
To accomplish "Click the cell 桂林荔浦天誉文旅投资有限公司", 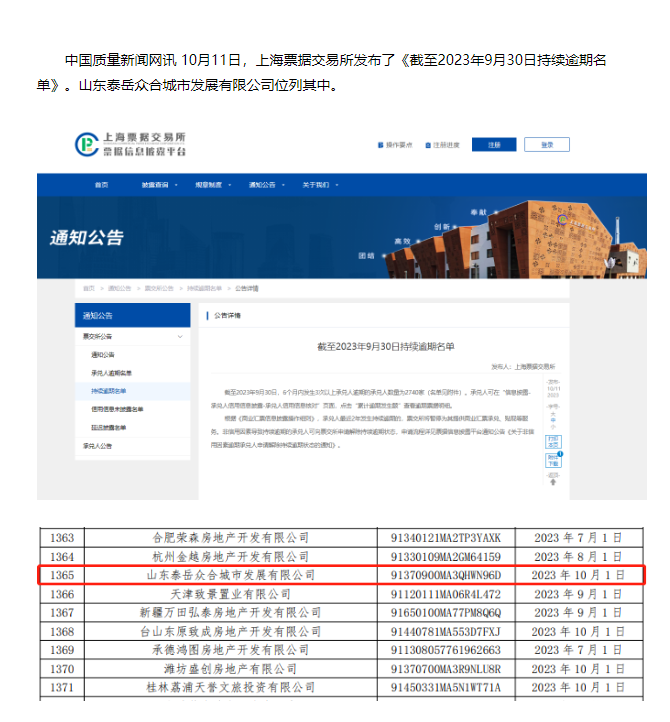I will (231, 687).
